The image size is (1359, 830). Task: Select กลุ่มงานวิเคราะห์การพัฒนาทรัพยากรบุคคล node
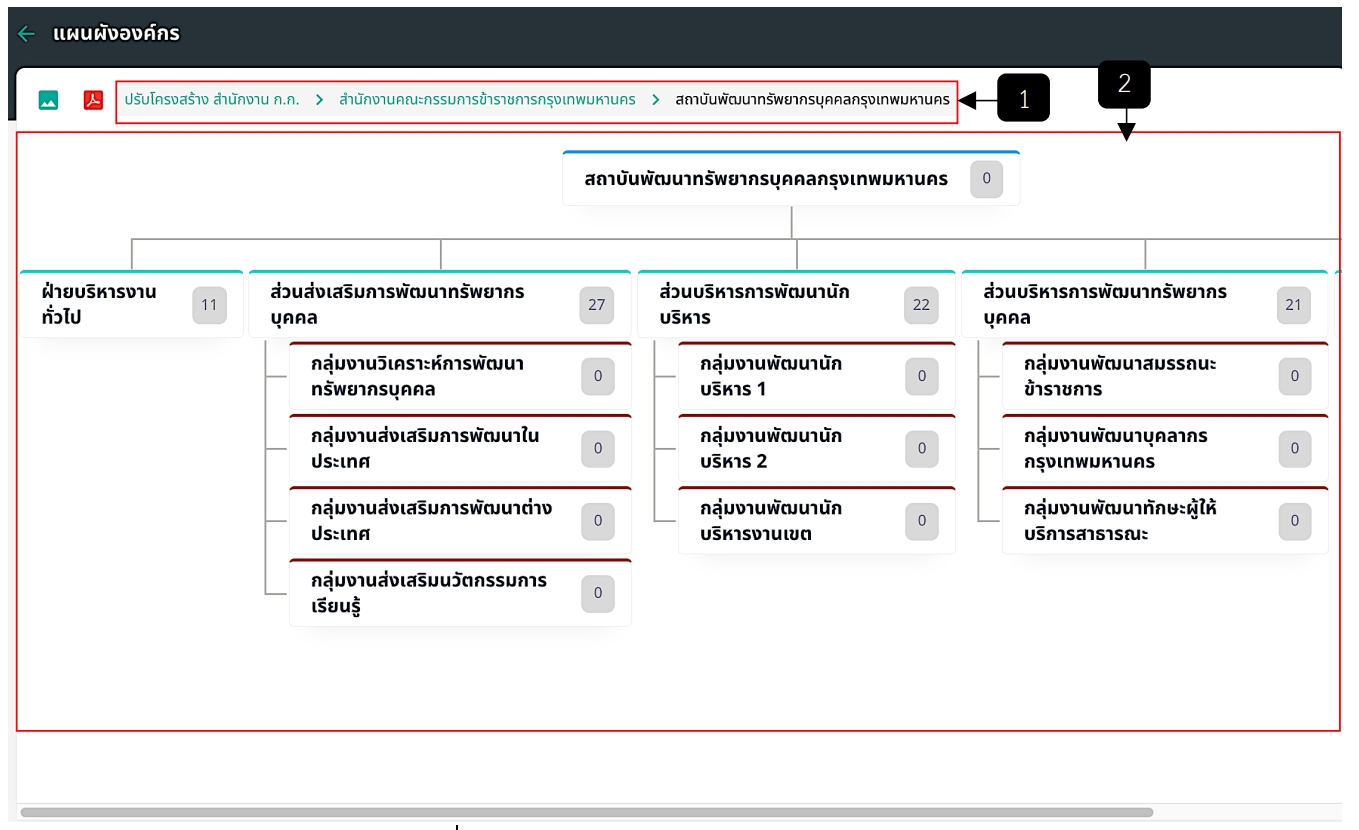pyautogui.click(x=460, y=376)
